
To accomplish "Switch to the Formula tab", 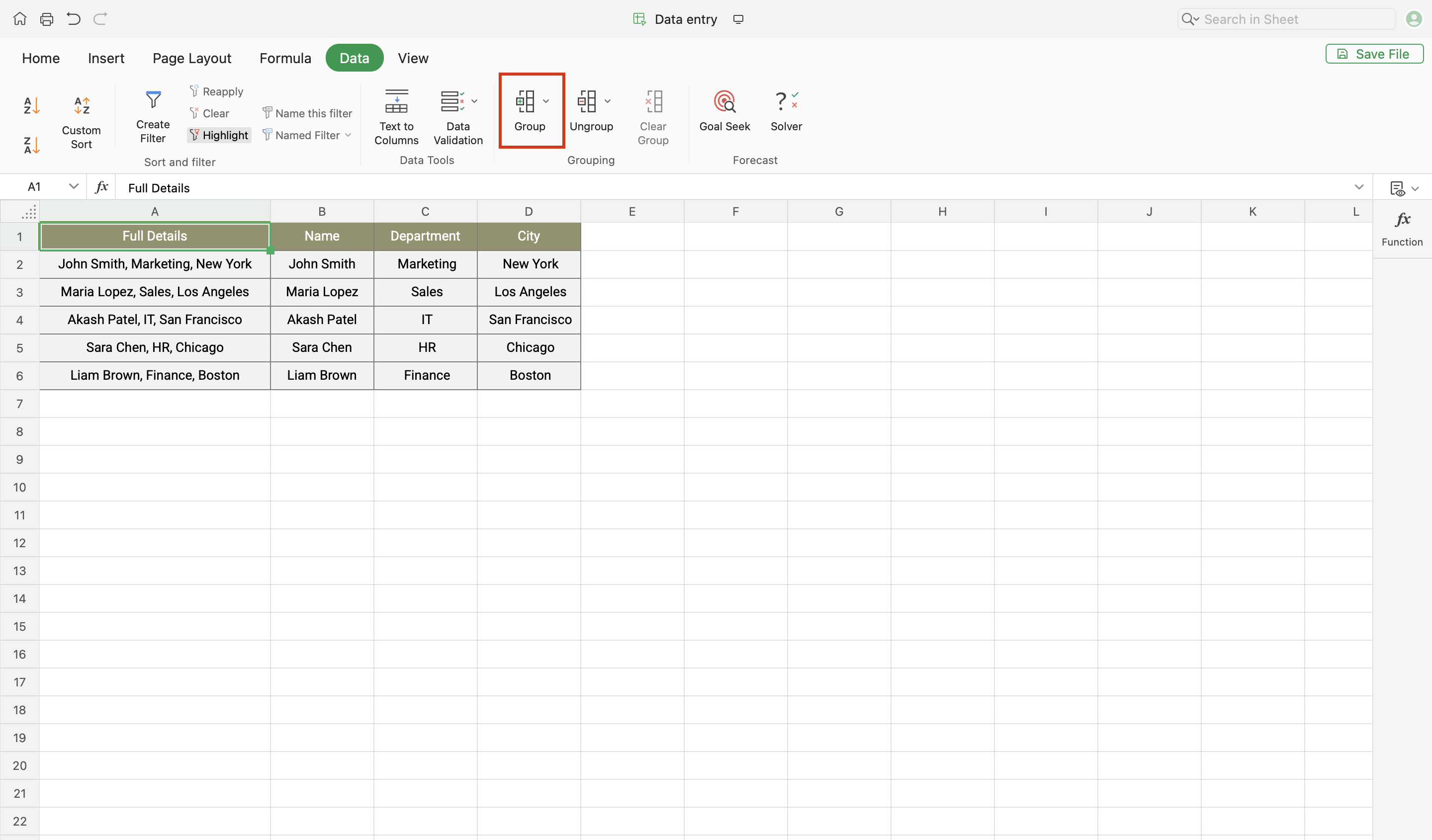I will (x=285, y=58).
